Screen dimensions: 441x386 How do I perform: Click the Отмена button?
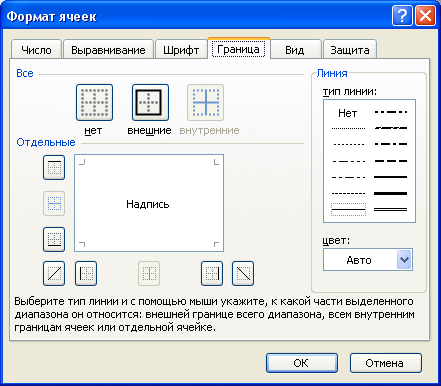coord(385,363)
